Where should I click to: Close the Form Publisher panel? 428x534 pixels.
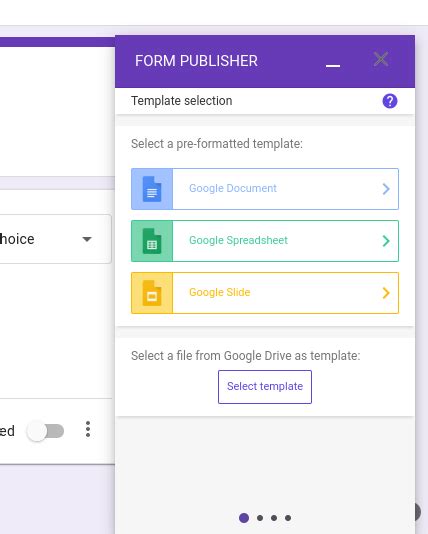pos(381,59)
